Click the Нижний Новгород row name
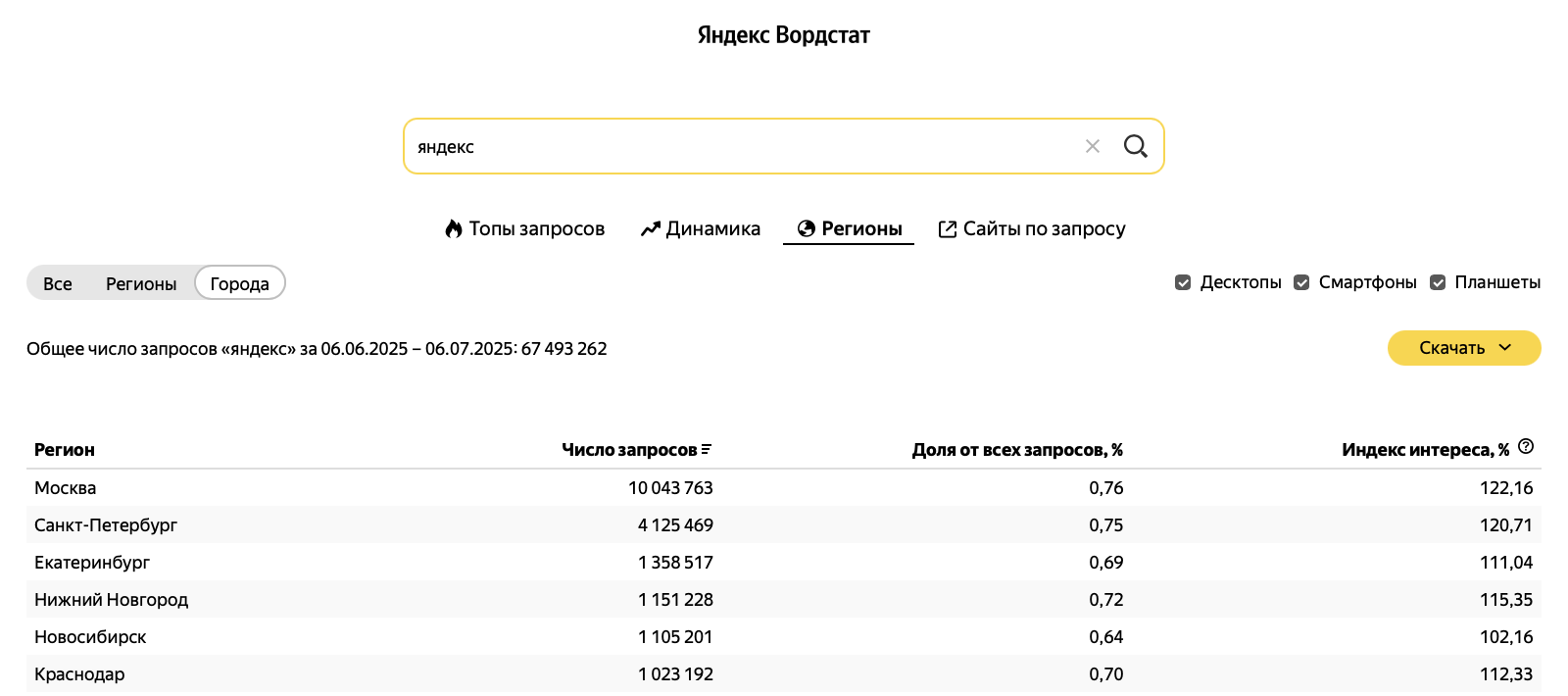Viewport: 1568px width, 696px height. tap(112, 600)
